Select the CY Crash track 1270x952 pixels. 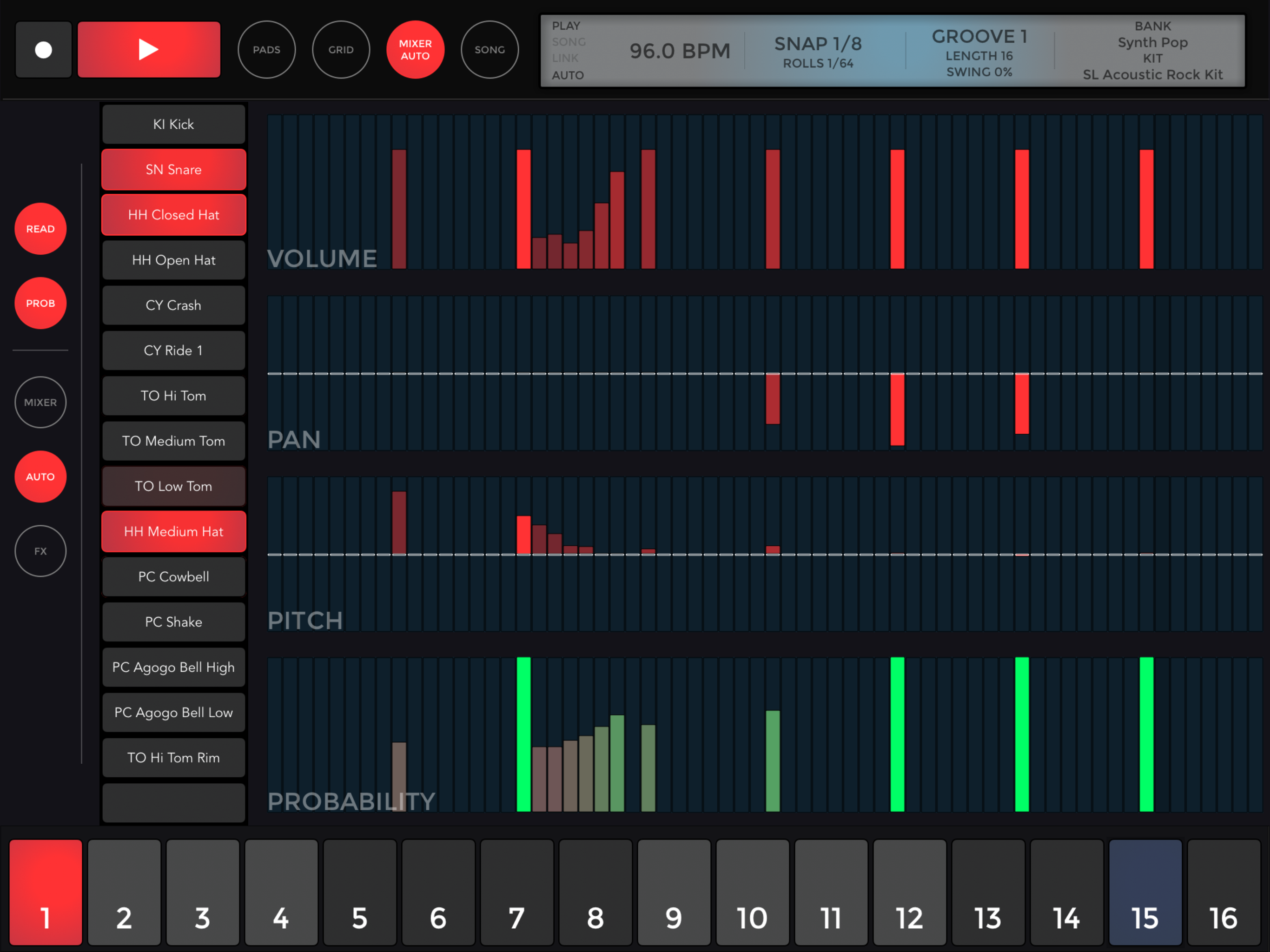(x=173, y=305)
